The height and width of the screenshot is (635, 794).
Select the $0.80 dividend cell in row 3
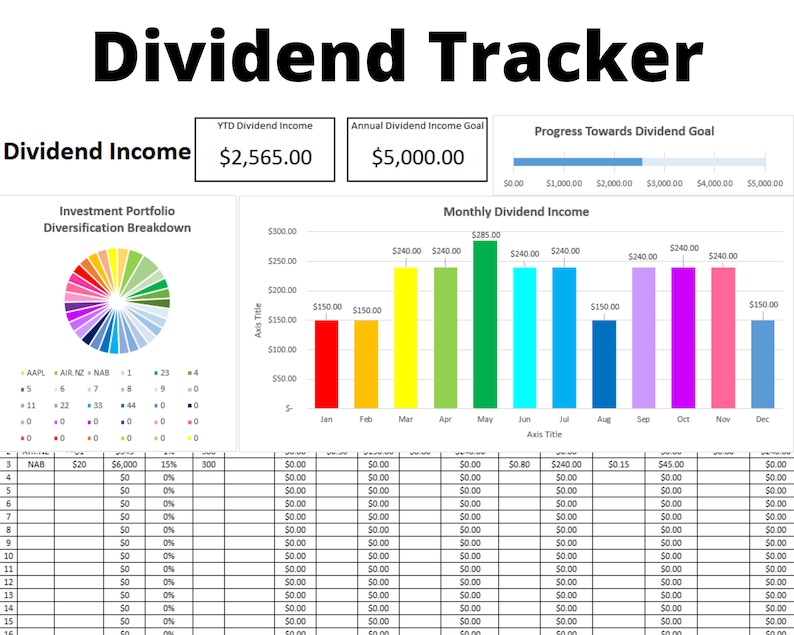click(520, 464)
